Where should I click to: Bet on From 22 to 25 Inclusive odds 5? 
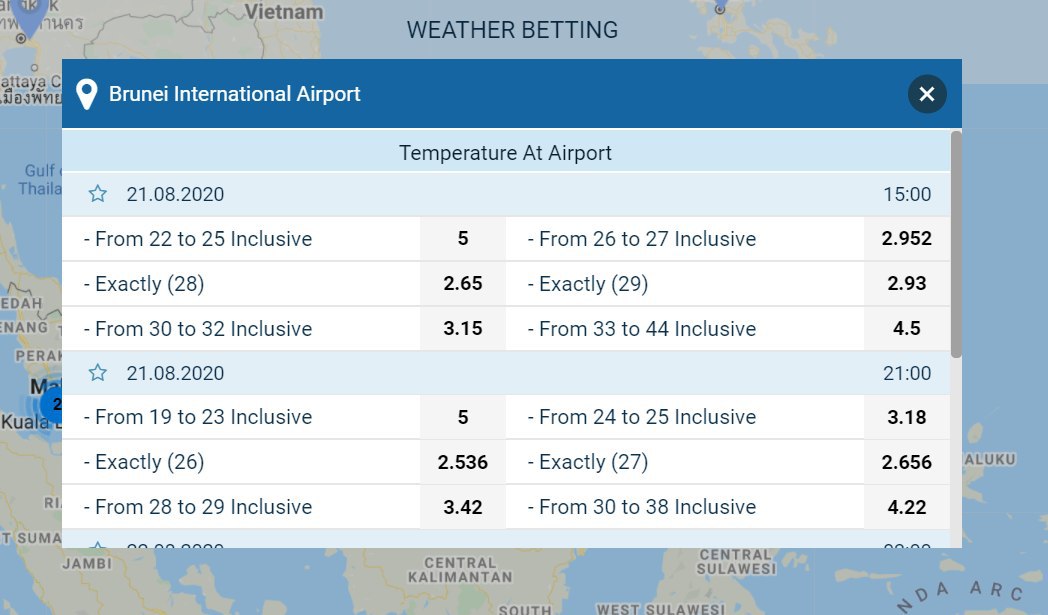(463, 239)
